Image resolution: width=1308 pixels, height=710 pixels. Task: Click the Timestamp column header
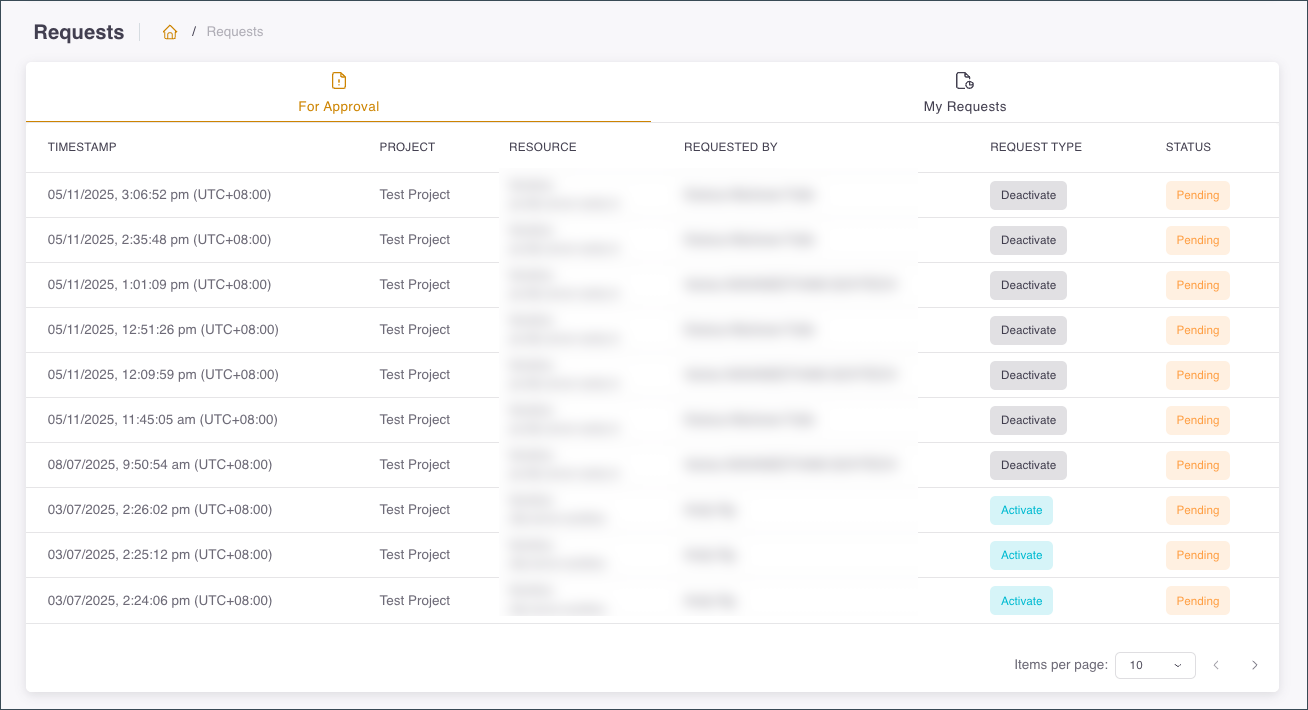tap(82, 147)
